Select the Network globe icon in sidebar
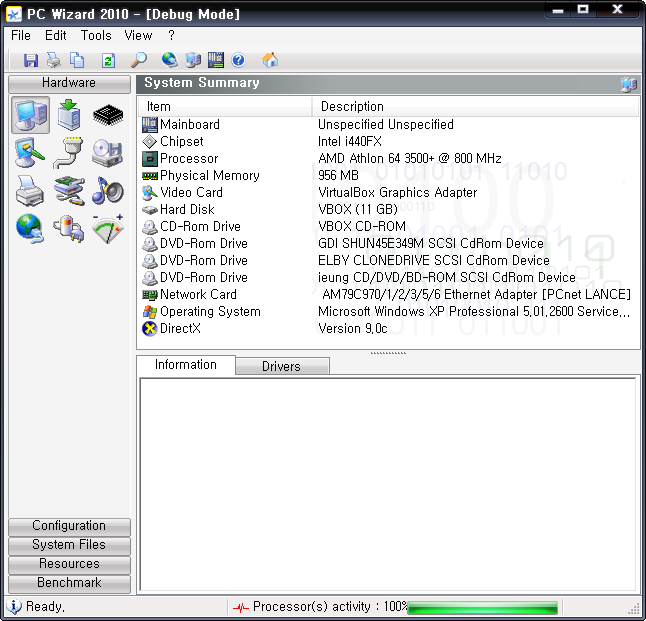 [30, 229]
